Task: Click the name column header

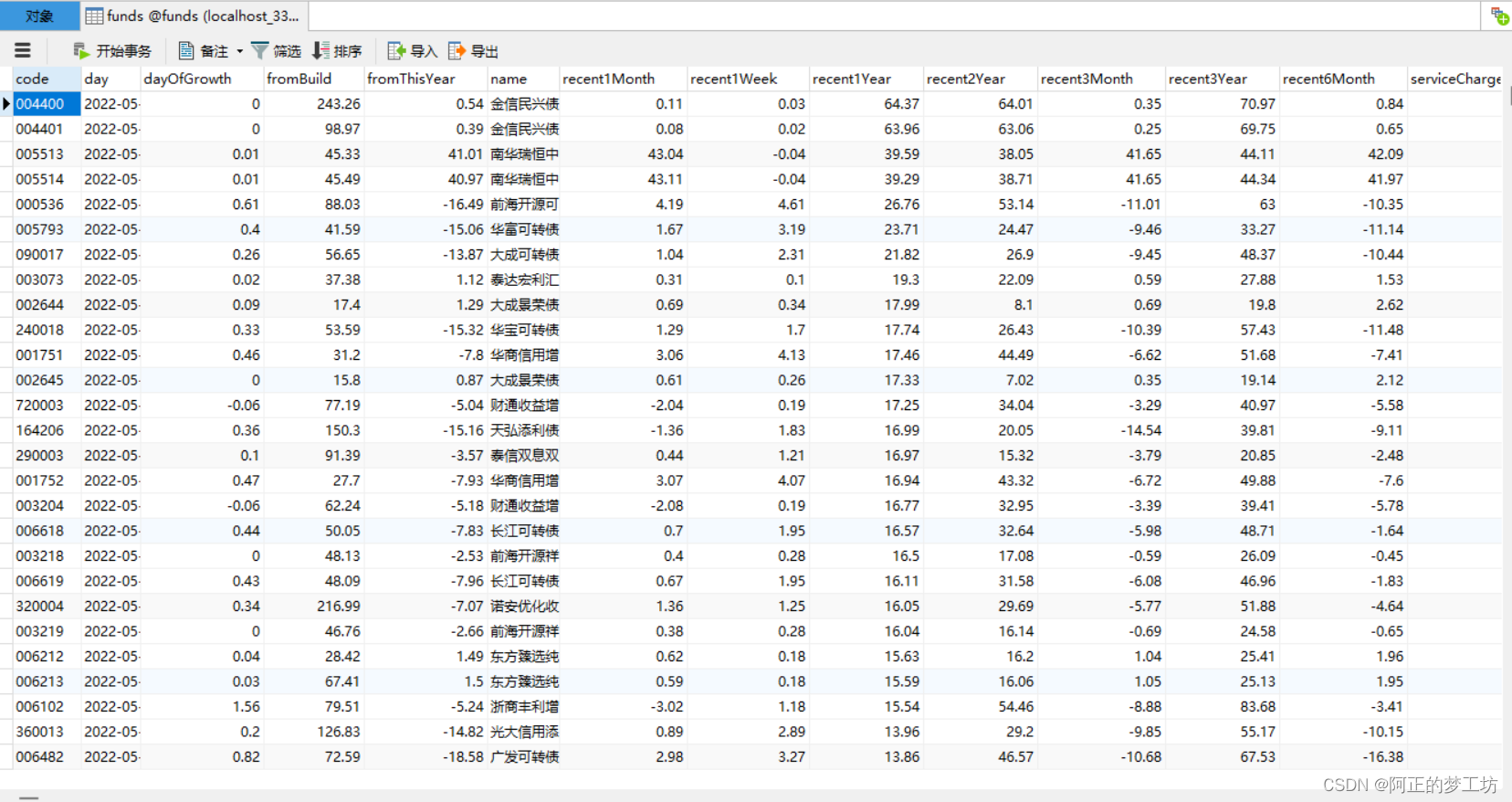Action: point(523,79)
